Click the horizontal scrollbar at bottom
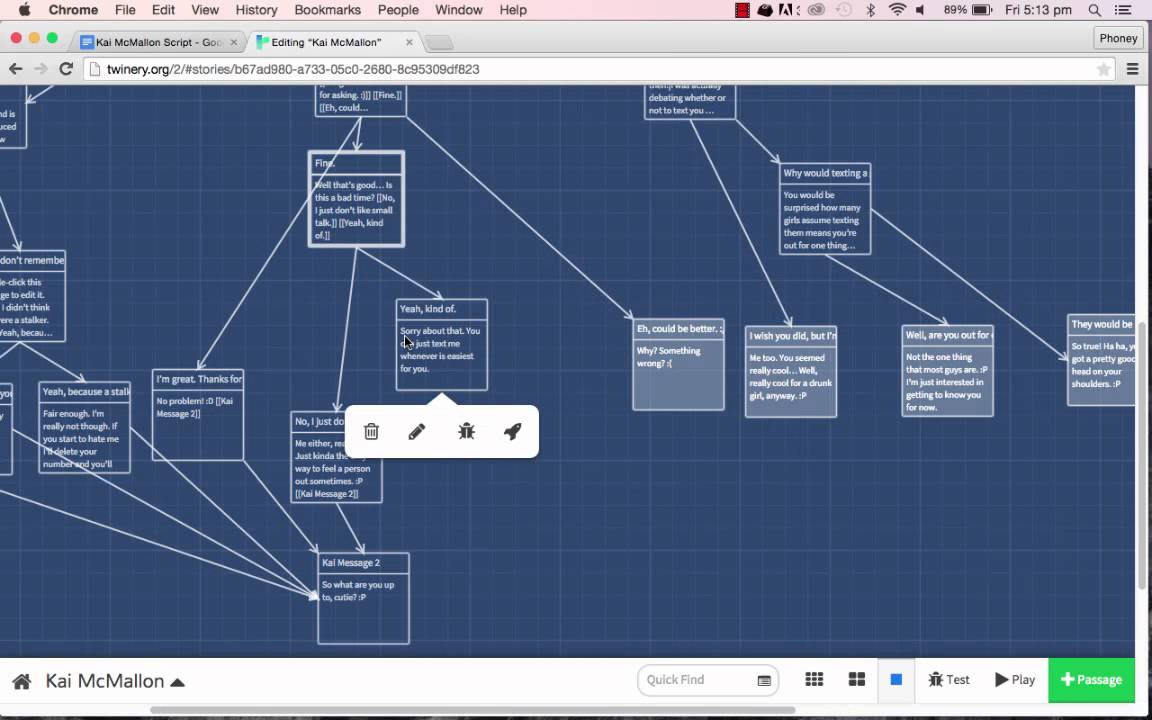The width and height of the screenshot is (1152, 720). tap(472, 710)
